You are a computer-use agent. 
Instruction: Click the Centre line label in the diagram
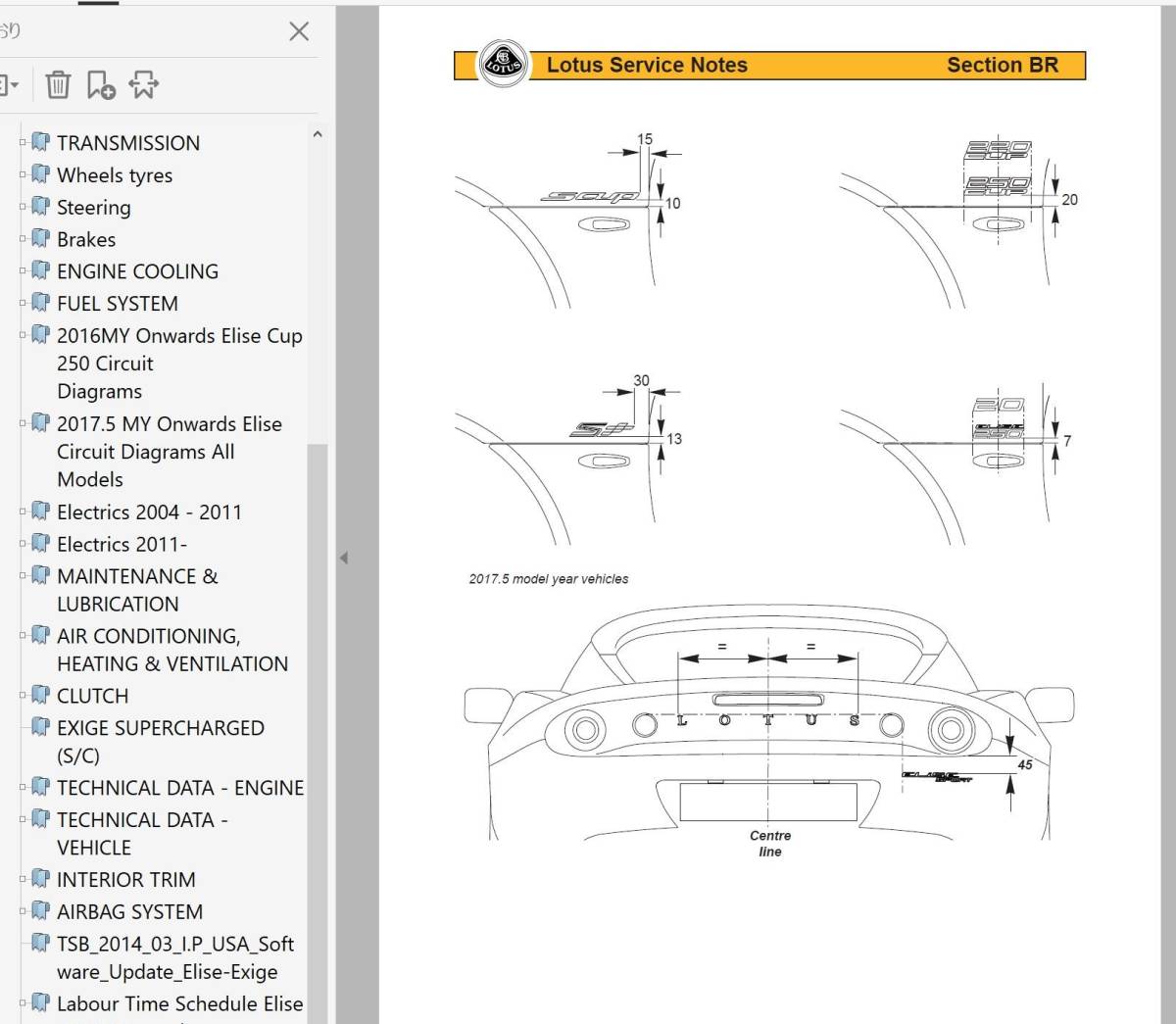770,844
